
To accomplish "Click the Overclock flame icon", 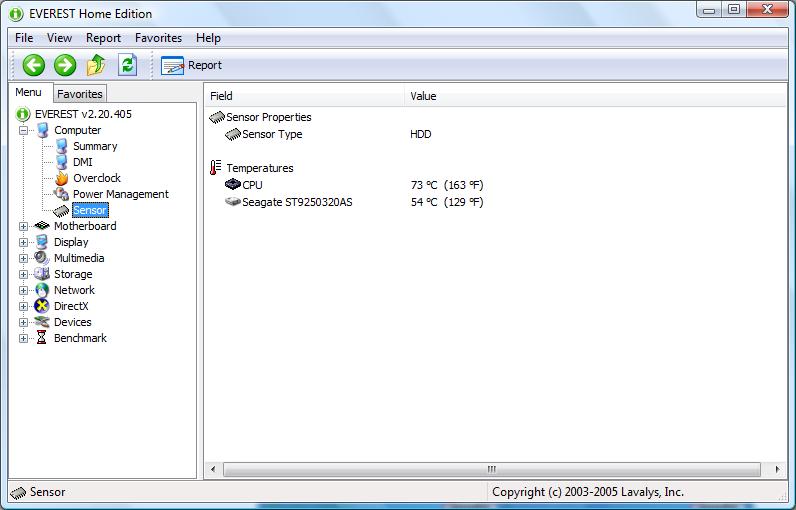I will 61,178.
